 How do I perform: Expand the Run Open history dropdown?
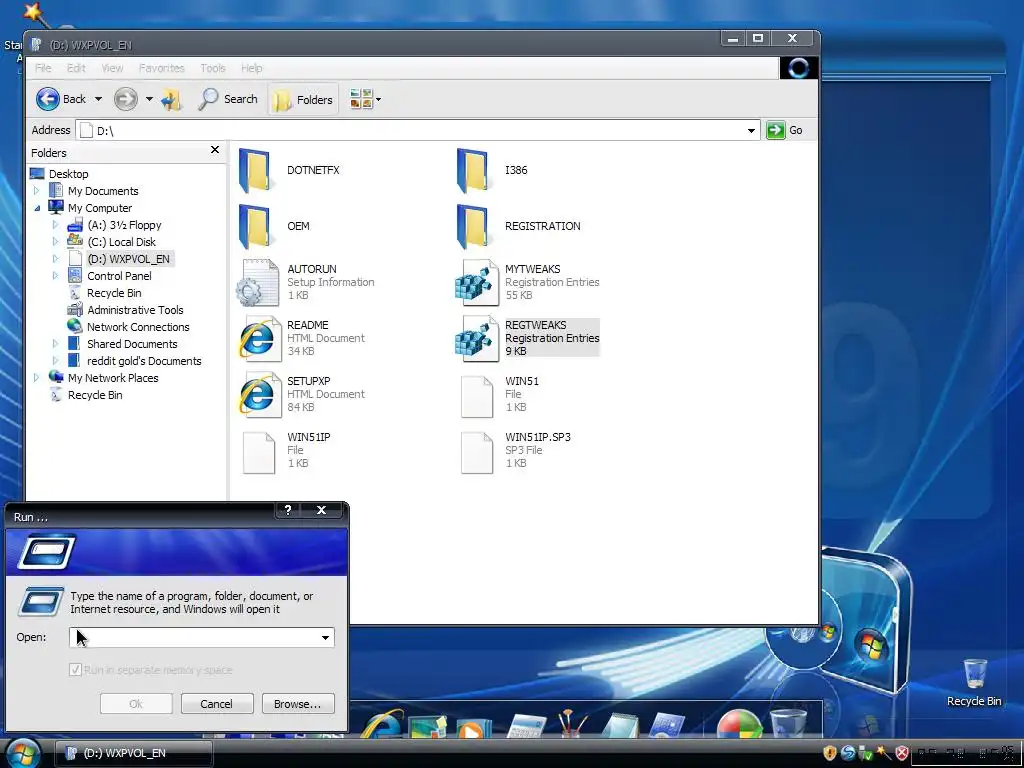(325, 637)
